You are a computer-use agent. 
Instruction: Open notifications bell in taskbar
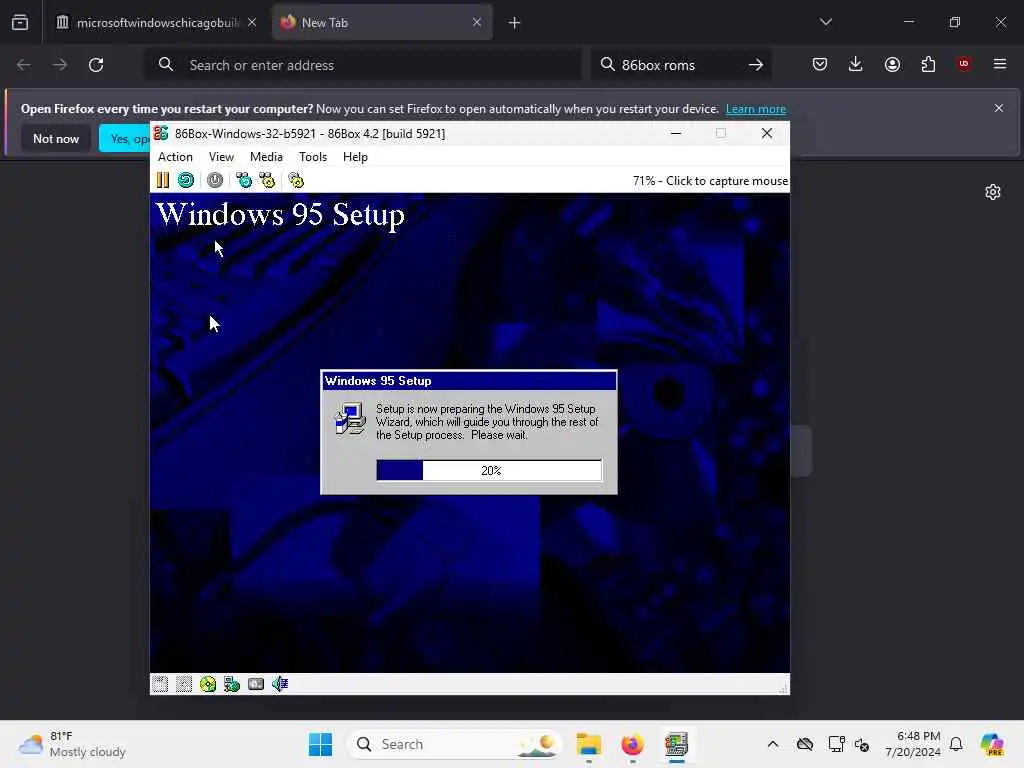(956, 744)
